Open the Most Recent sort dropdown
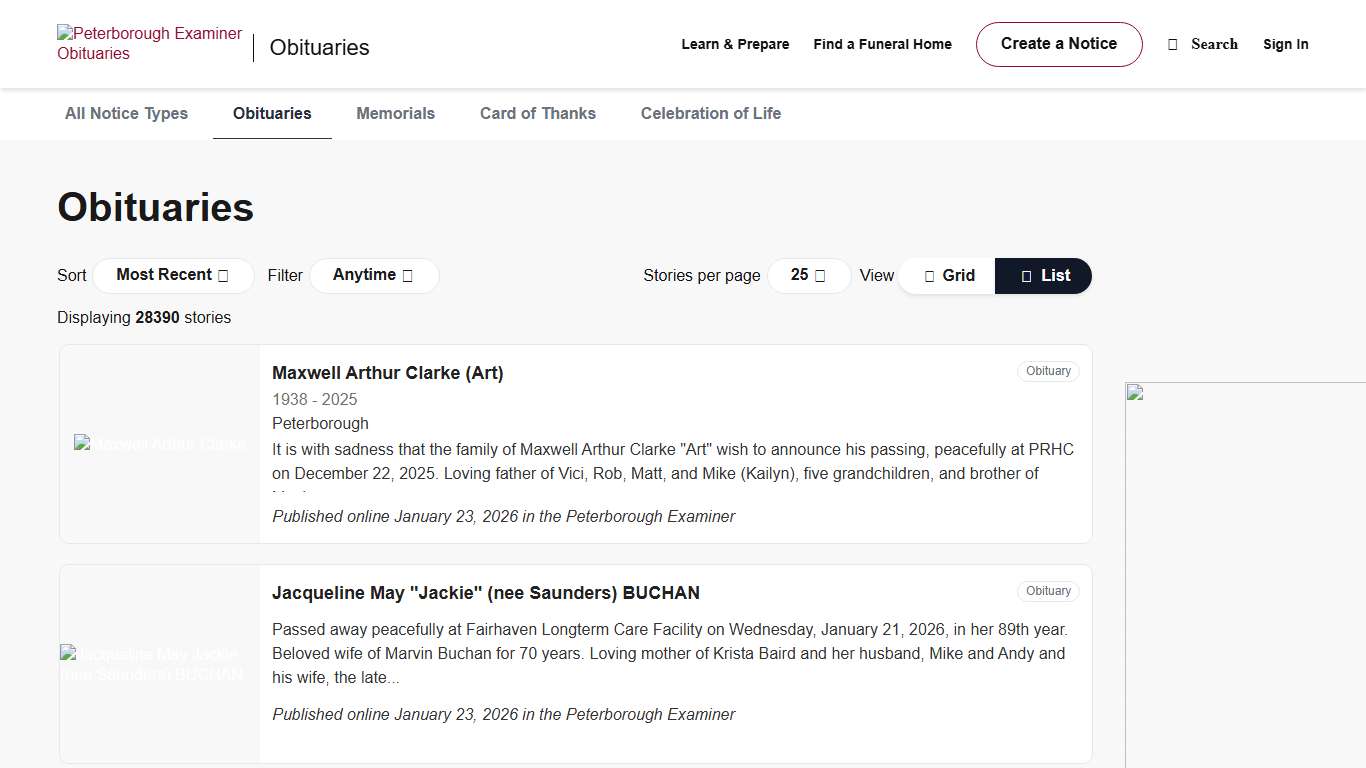 (x=173, y=275)
